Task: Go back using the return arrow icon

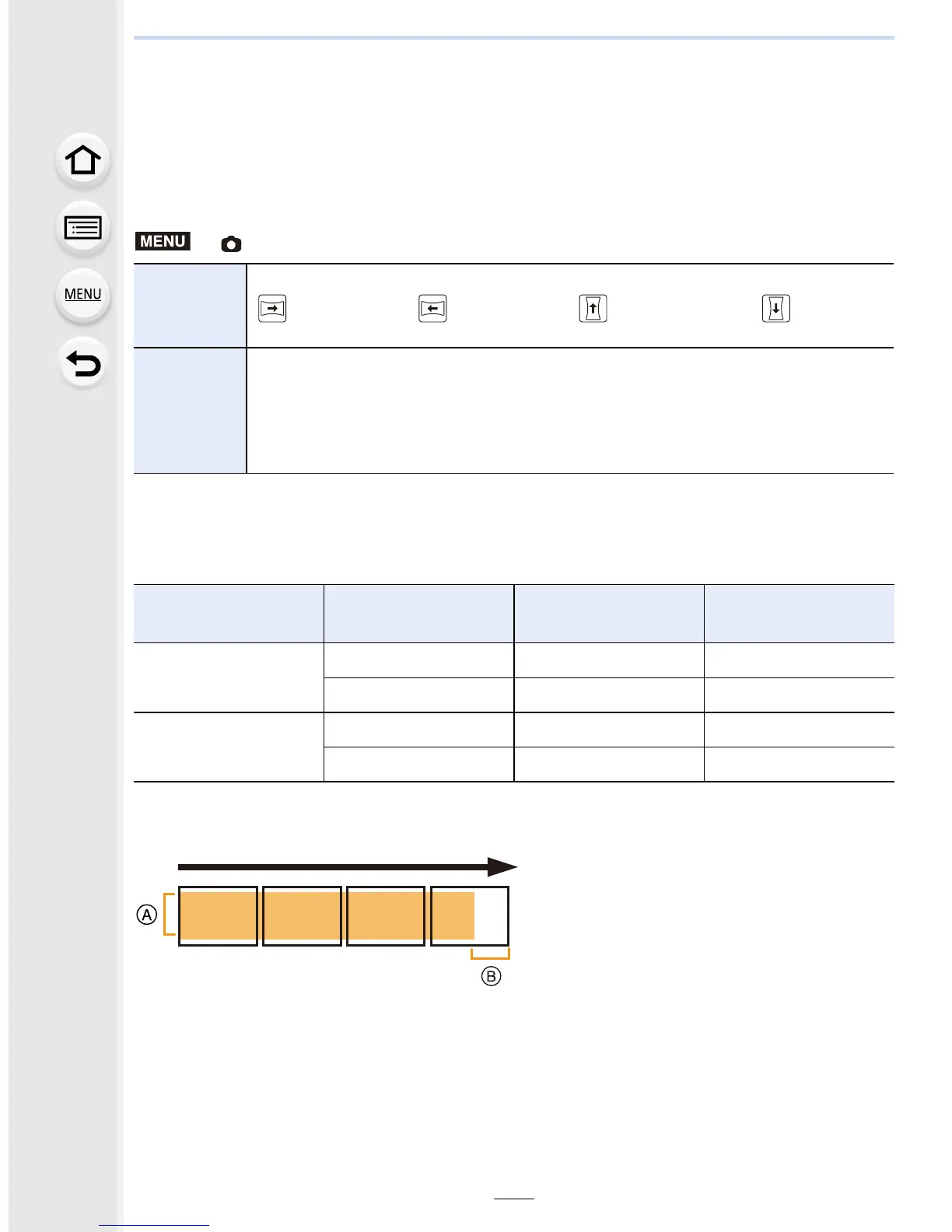Action: click(x=83, y=363)
